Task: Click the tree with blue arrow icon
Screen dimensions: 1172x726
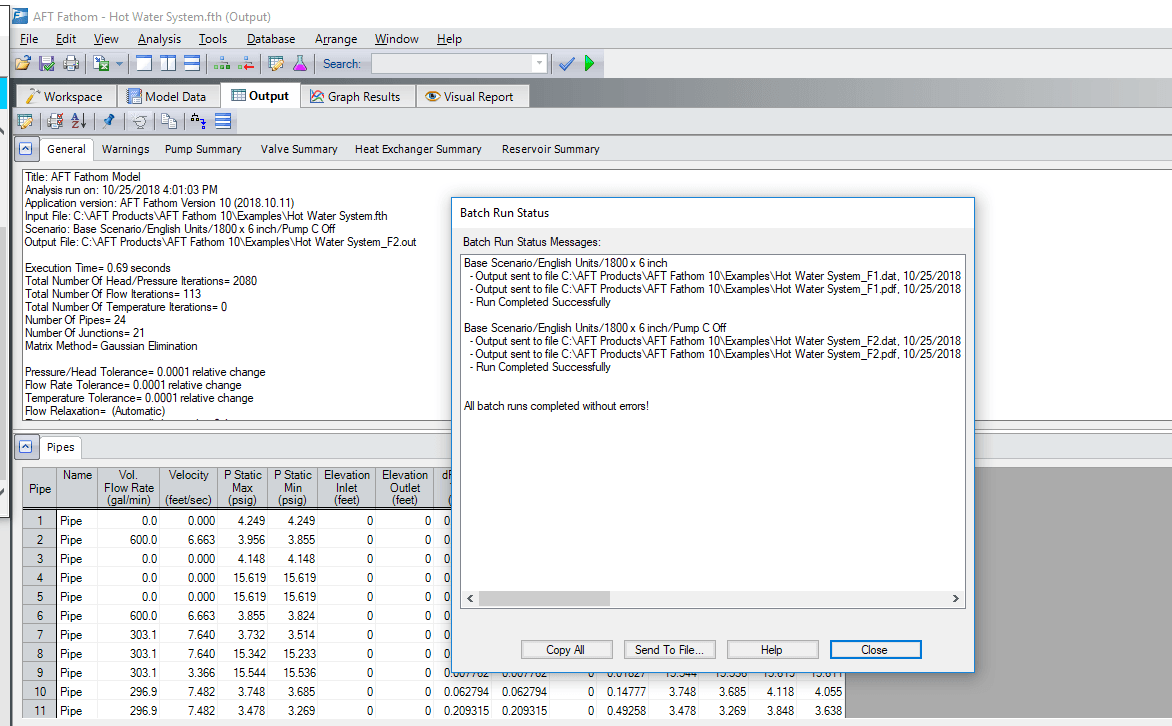Action: coord(198,121)
